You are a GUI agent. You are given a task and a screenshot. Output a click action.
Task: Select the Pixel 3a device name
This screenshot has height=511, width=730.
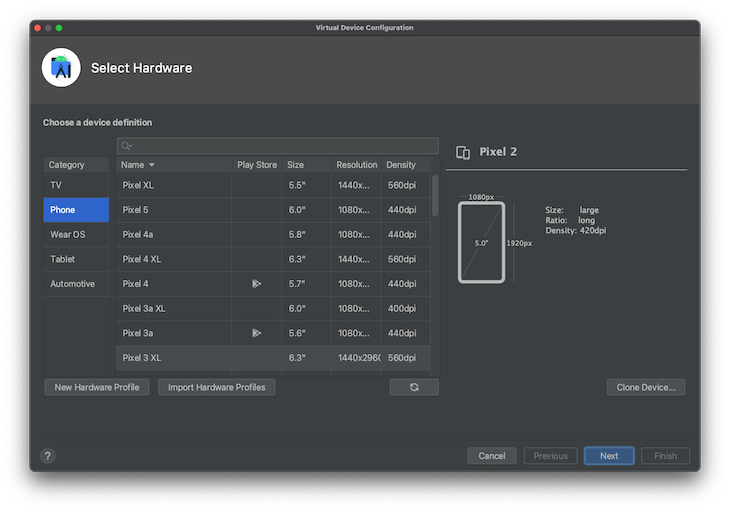(x=138, y=333)
